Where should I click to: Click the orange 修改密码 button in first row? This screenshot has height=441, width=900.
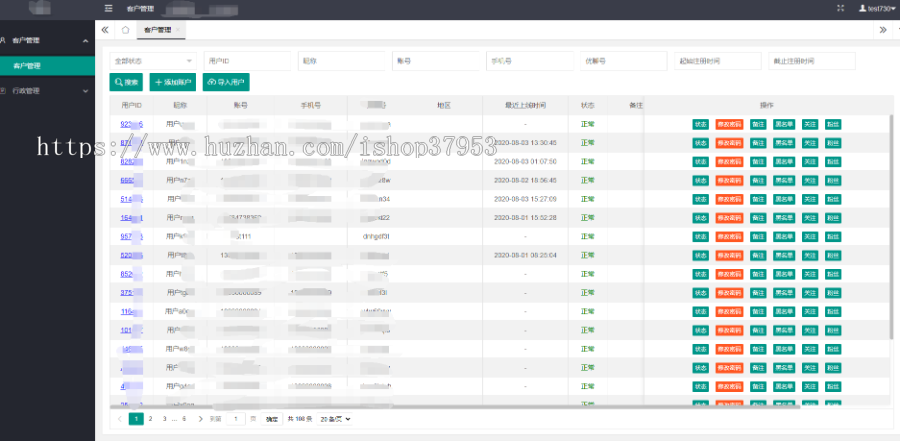point(730,124)
